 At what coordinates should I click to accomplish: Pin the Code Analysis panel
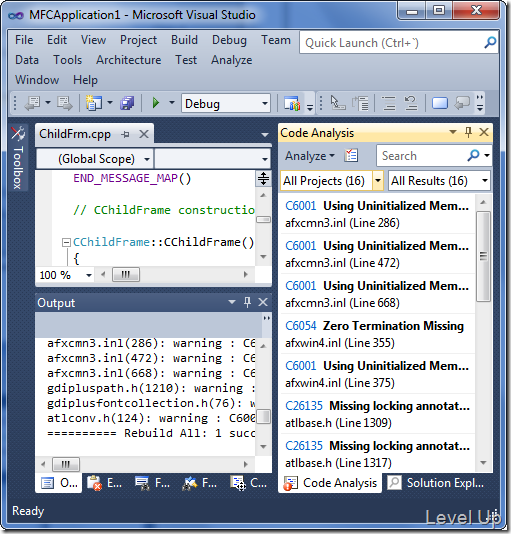[x=468, y=132]
